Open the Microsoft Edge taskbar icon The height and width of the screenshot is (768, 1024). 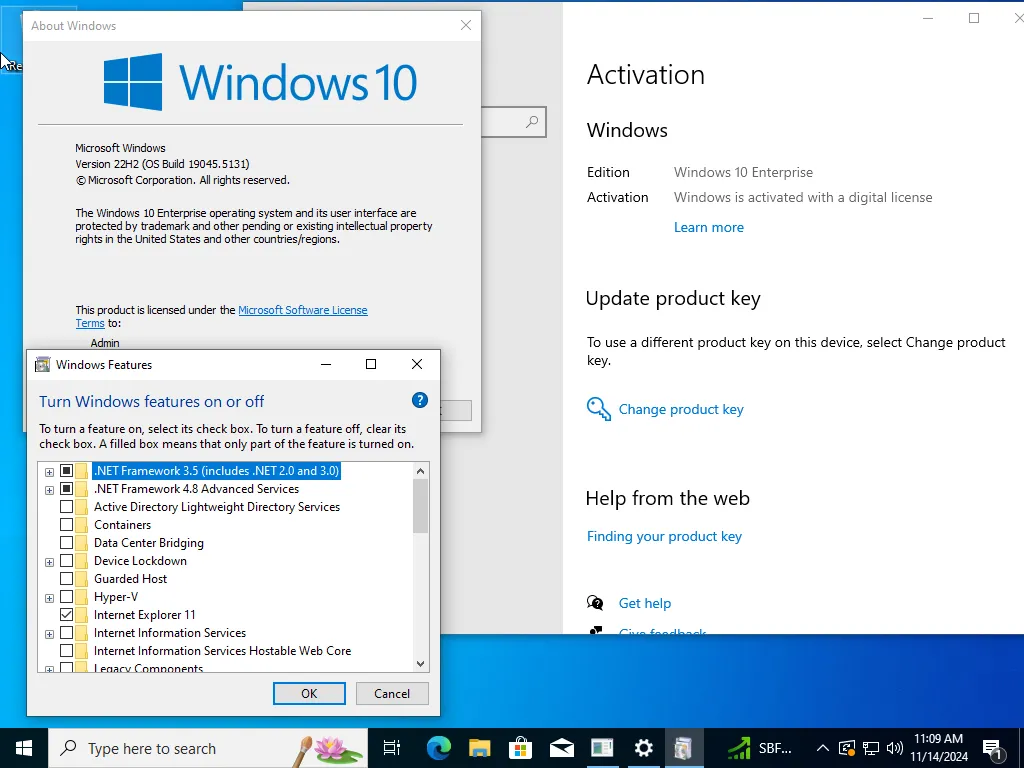click(438, 747)
